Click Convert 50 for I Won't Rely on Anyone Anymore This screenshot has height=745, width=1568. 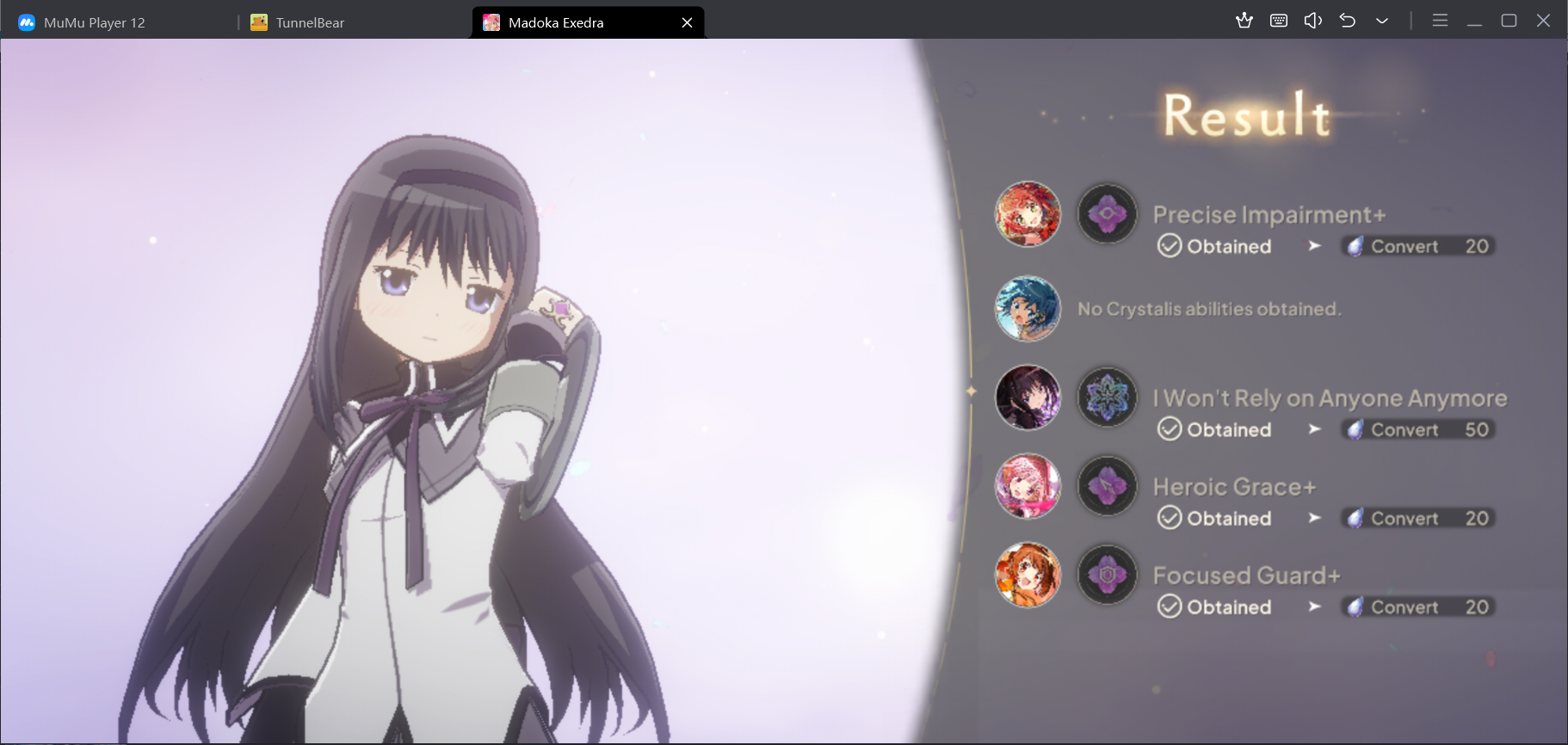click(x=1417, y=429)
